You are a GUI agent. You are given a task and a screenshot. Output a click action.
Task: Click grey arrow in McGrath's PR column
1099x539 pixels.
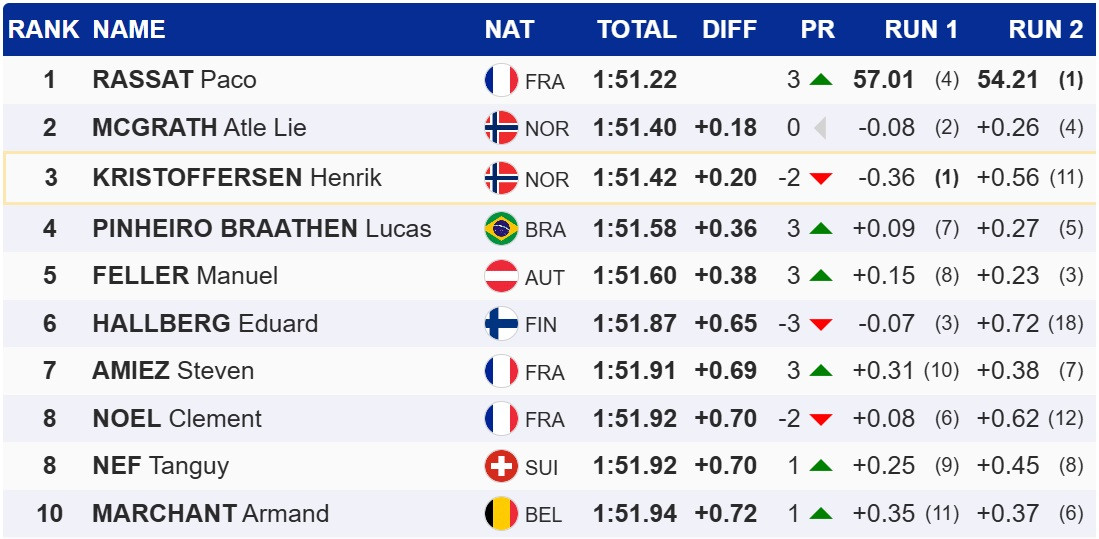click(x=820, y=128)
